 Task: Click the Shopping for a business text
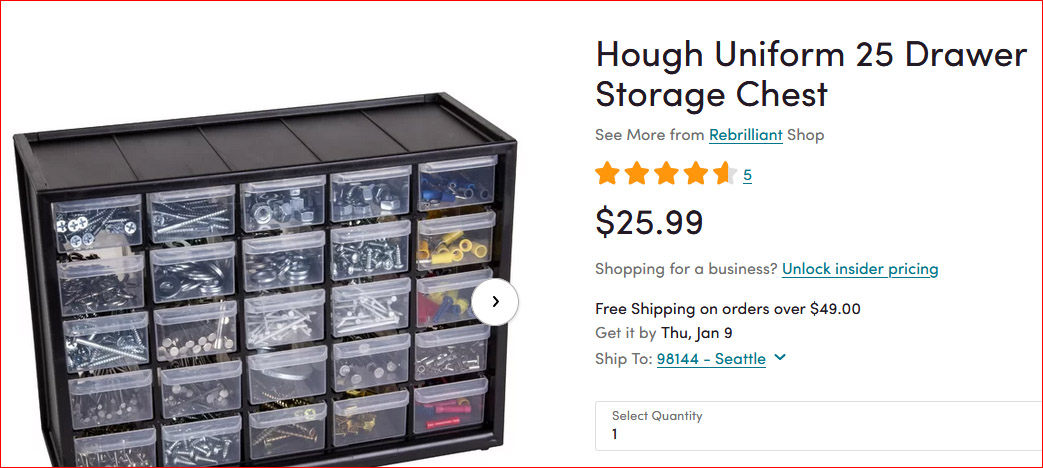click(686, 269)
